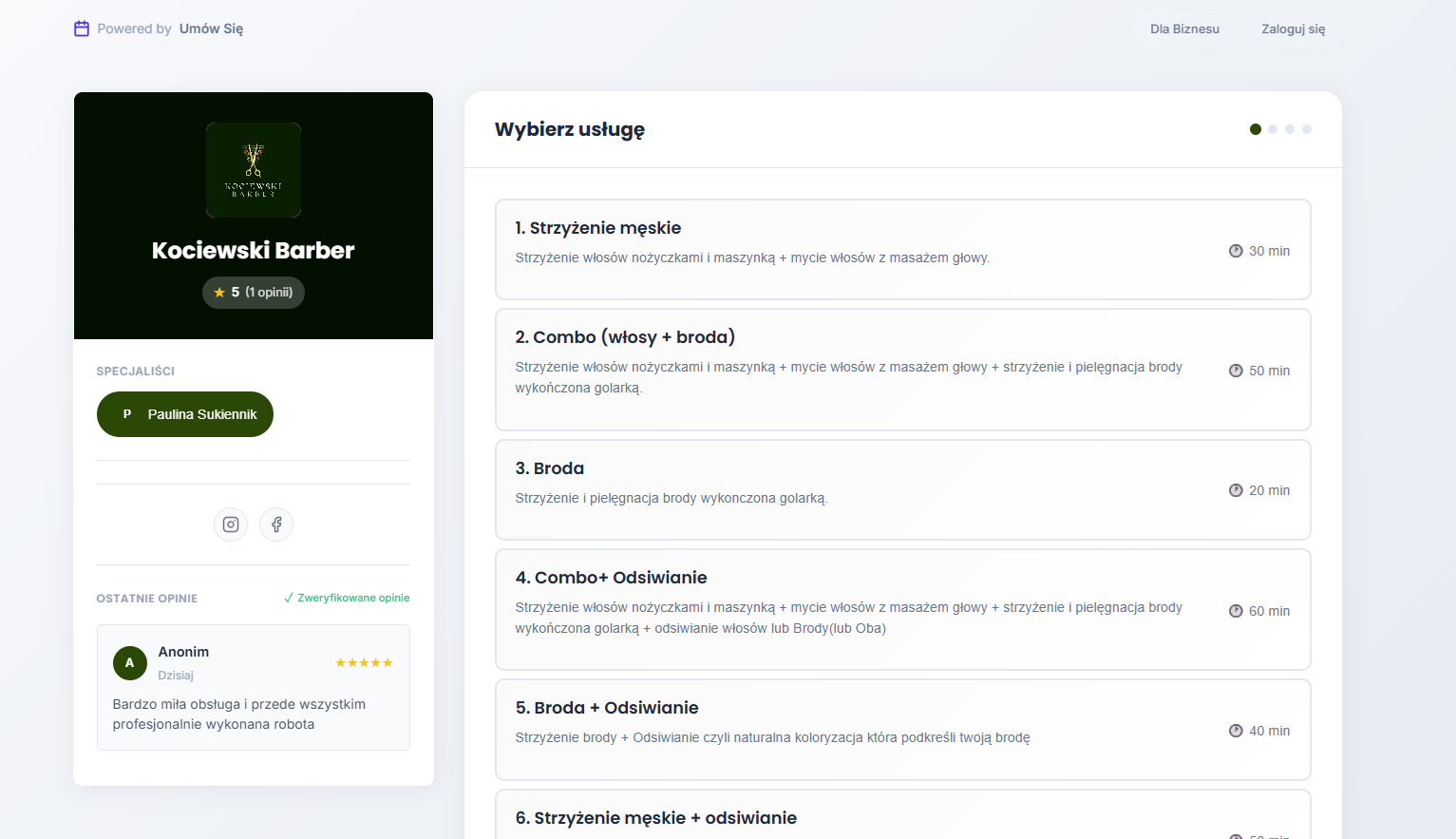Viewport: 1456px width, 839px height.
Task: Click Zaloguj się to log in
Action: coord(1293,29)
